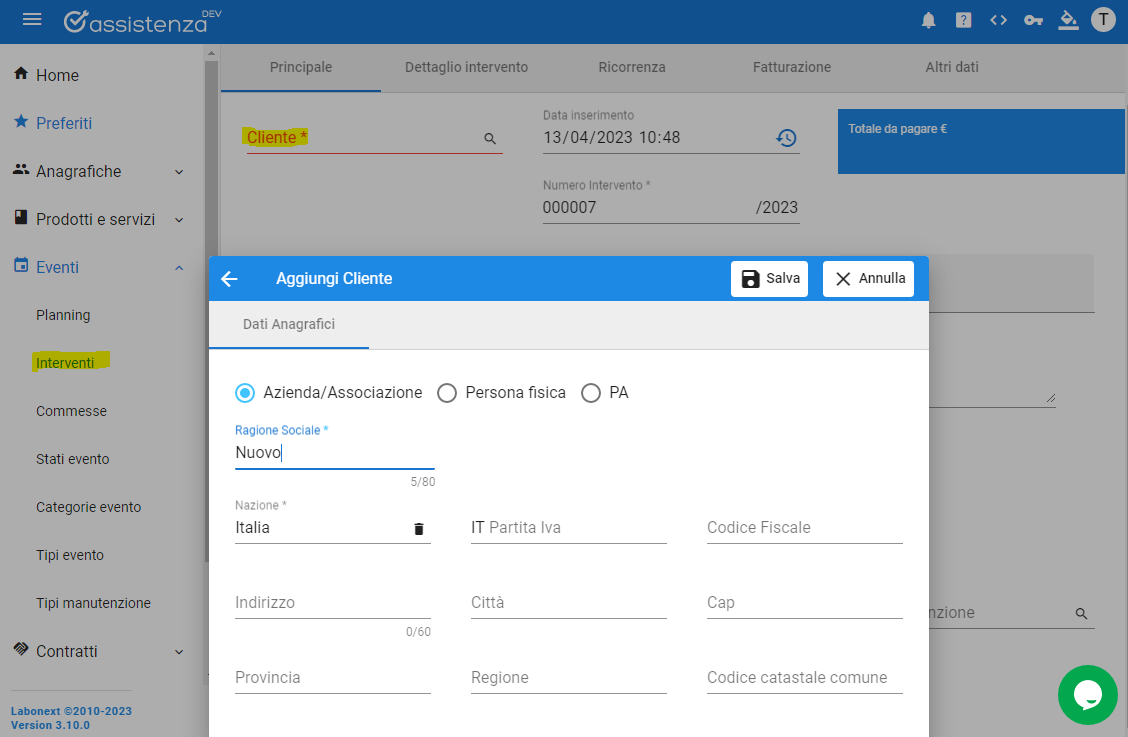
Task: Click the Assistenza logo
Action: point(142,22)
